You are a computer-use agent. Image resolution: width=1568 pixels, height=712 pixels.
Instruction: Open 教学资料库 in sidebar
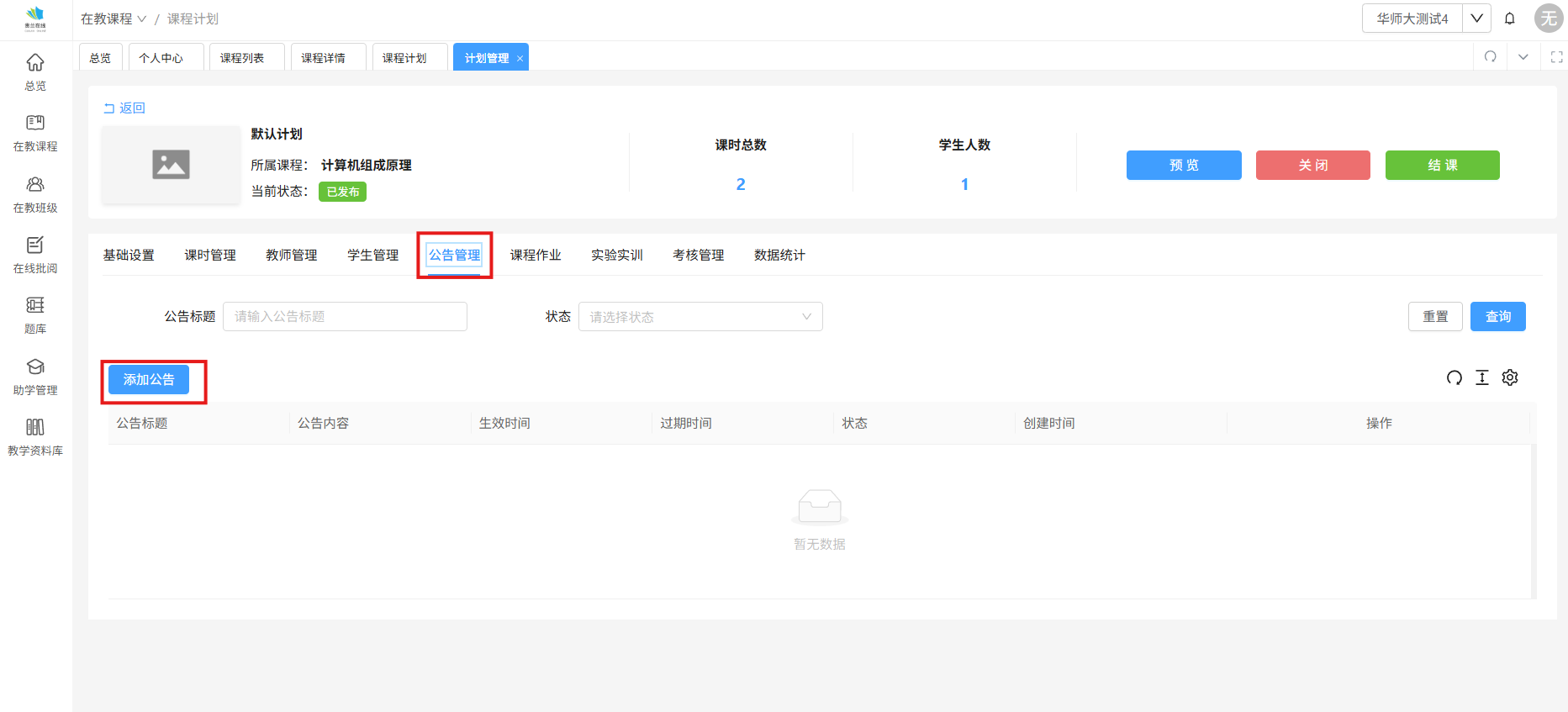pyautogui.click(x=35, y=437)
